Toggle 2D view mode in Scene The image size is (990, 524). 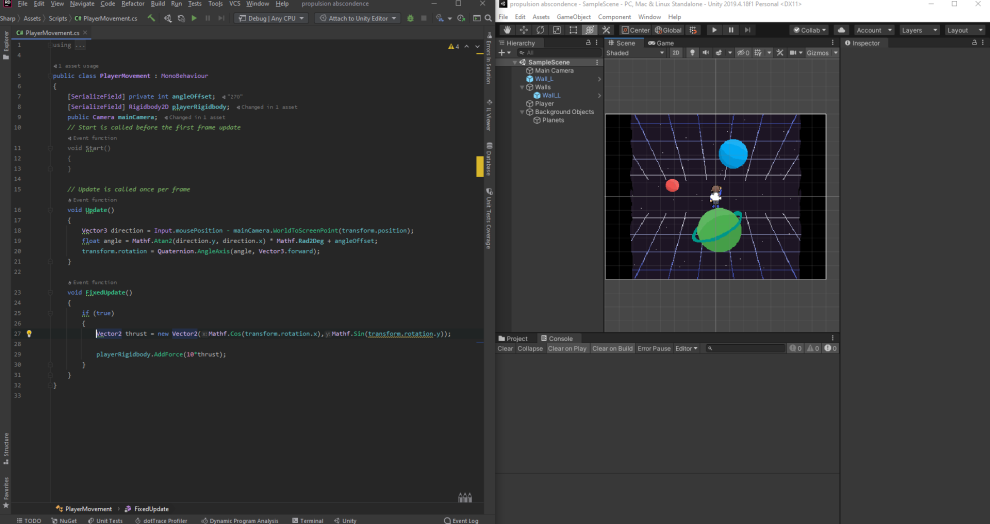pyautogui.click(x=676, y=53)
